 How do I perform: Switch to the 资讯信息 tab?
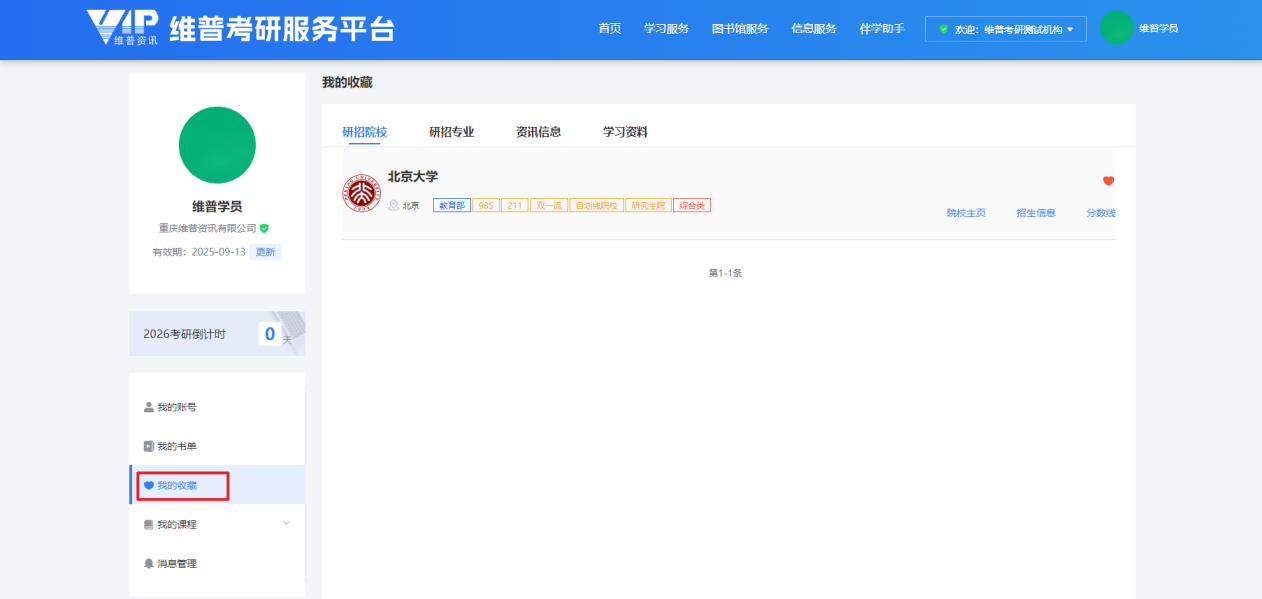[538, 132]
